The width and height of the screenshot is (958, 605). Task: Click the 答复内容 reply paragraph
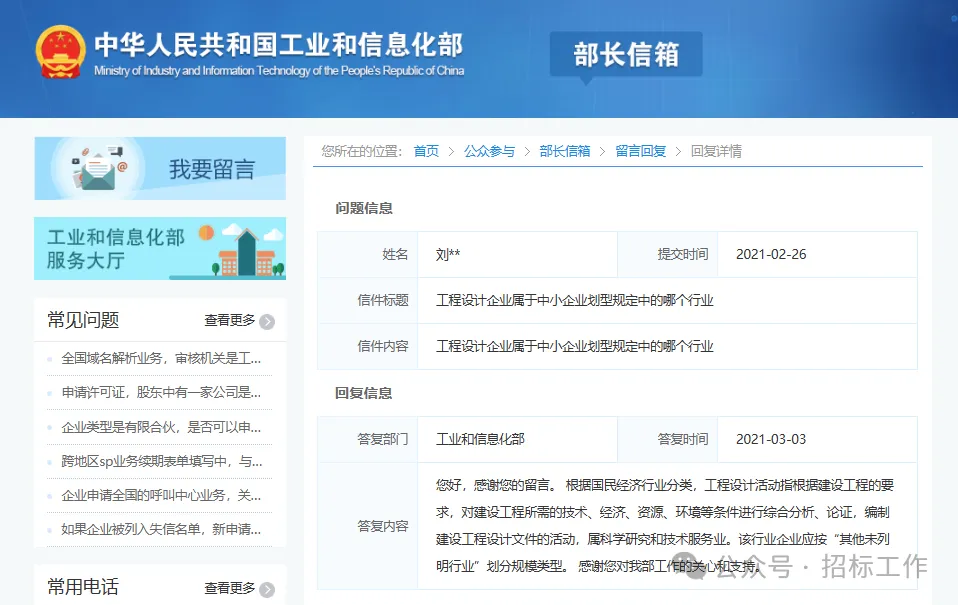click(x=665, y=526)
